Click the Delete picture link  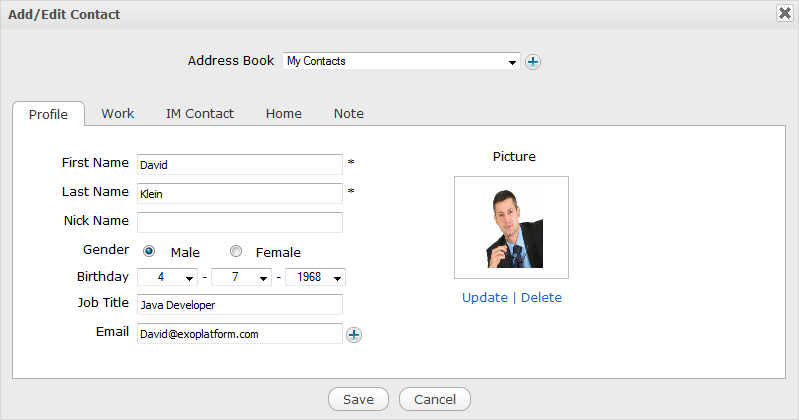(x=541, y=298)
